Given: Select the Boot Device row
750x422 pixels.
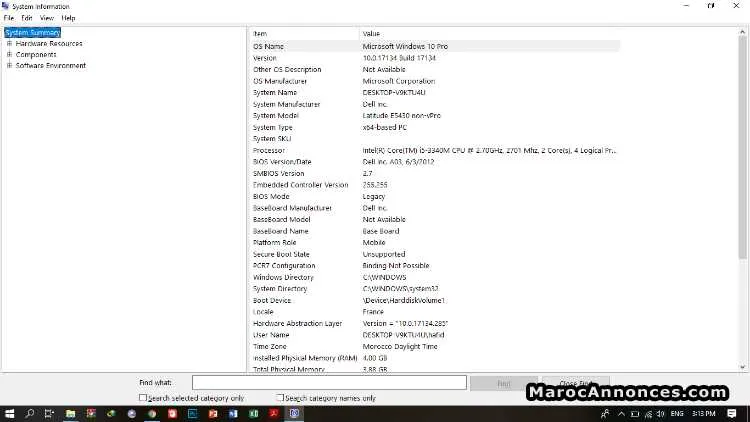Looking at the screenshot, I should pyautogui.click(x=435, y=300).
